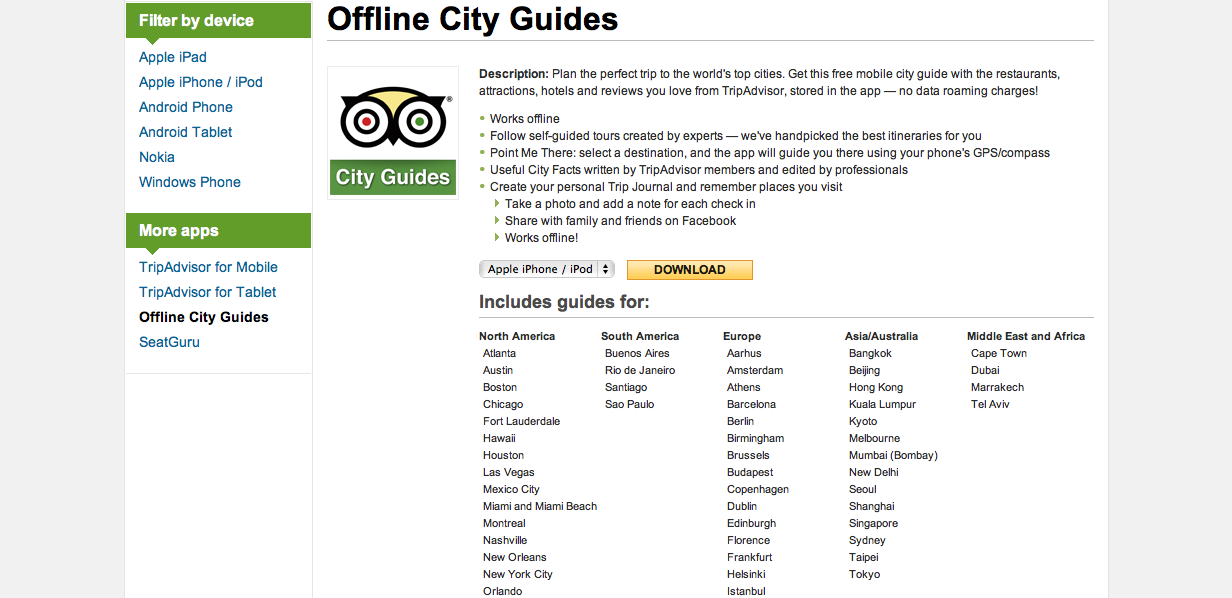This screenshot has height=598, width=1232.
Task: Select Singapore guide entry
Action: tap(874, 523)
